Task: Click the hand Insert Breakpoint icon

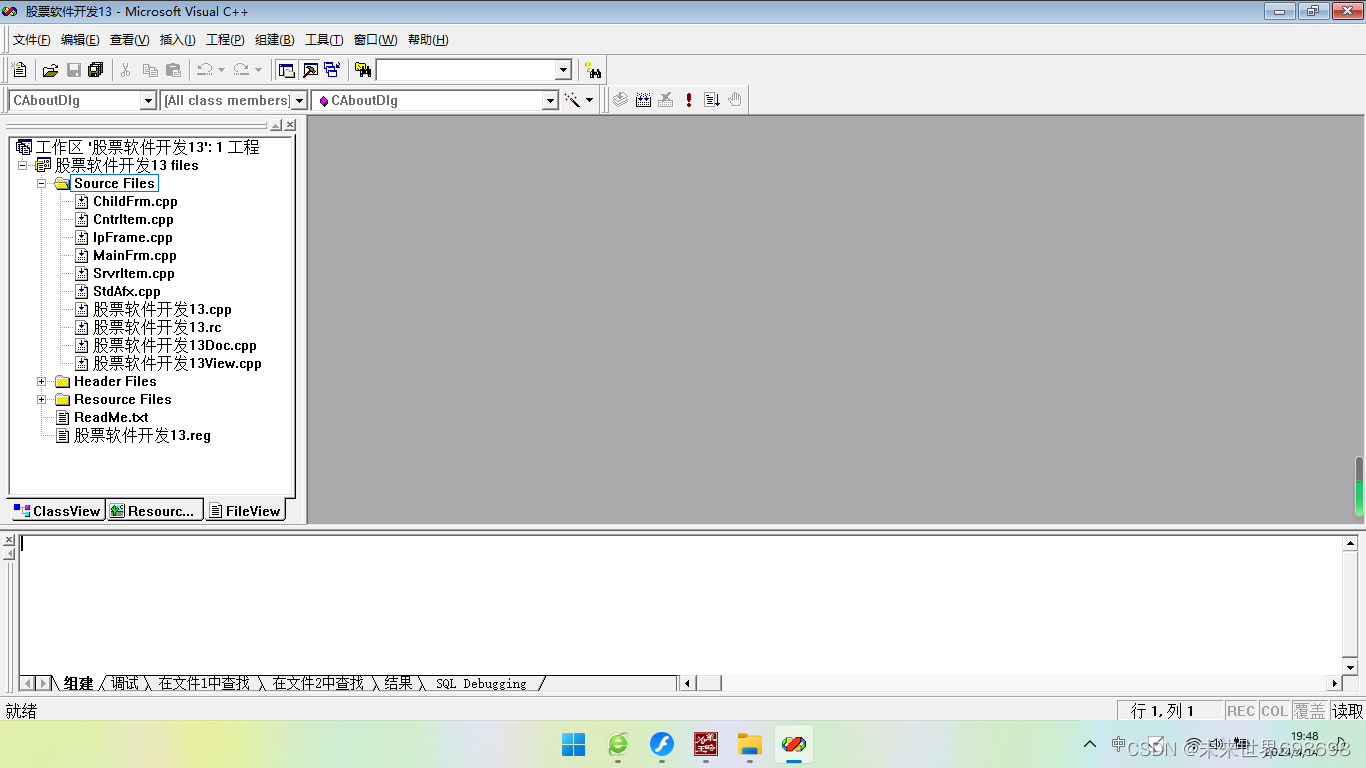Action: (x=735, y=100)
